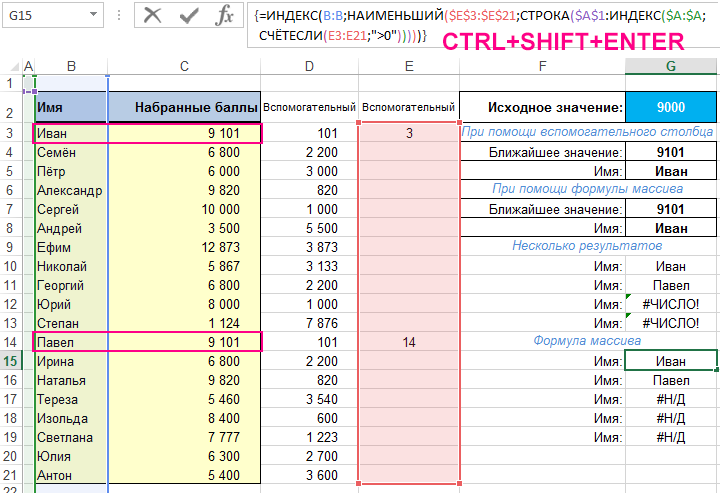Viewport: 720px width, 493px height.
Task: Select cell with name Тереза
Action: 71,399
